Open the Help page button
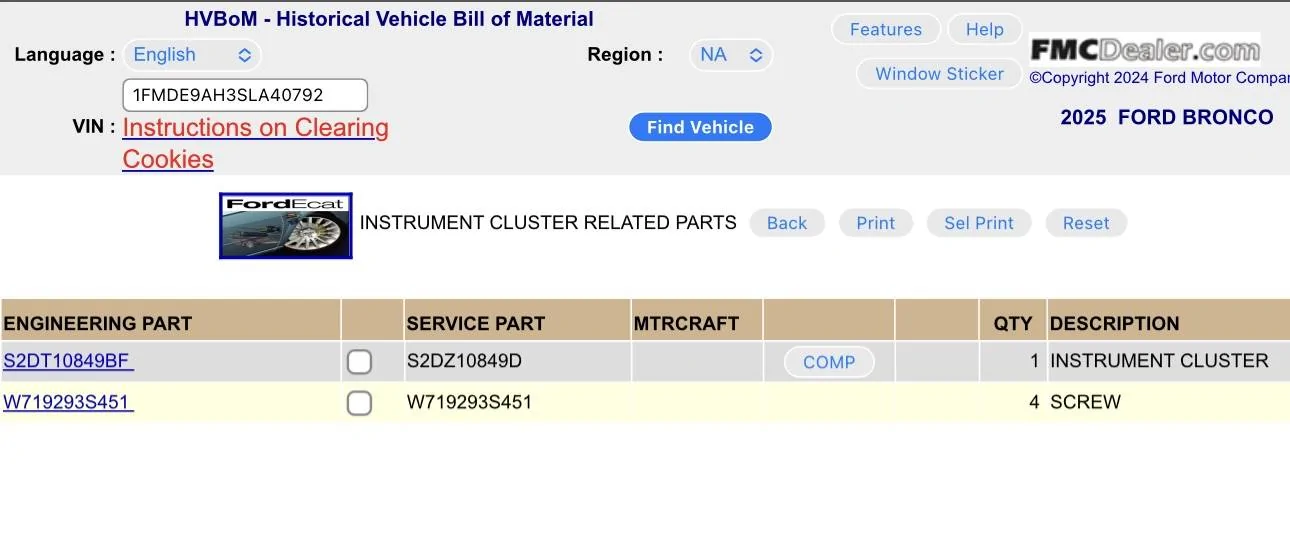The width and height of the screenshot is (1290, 538). click(984, 30)
